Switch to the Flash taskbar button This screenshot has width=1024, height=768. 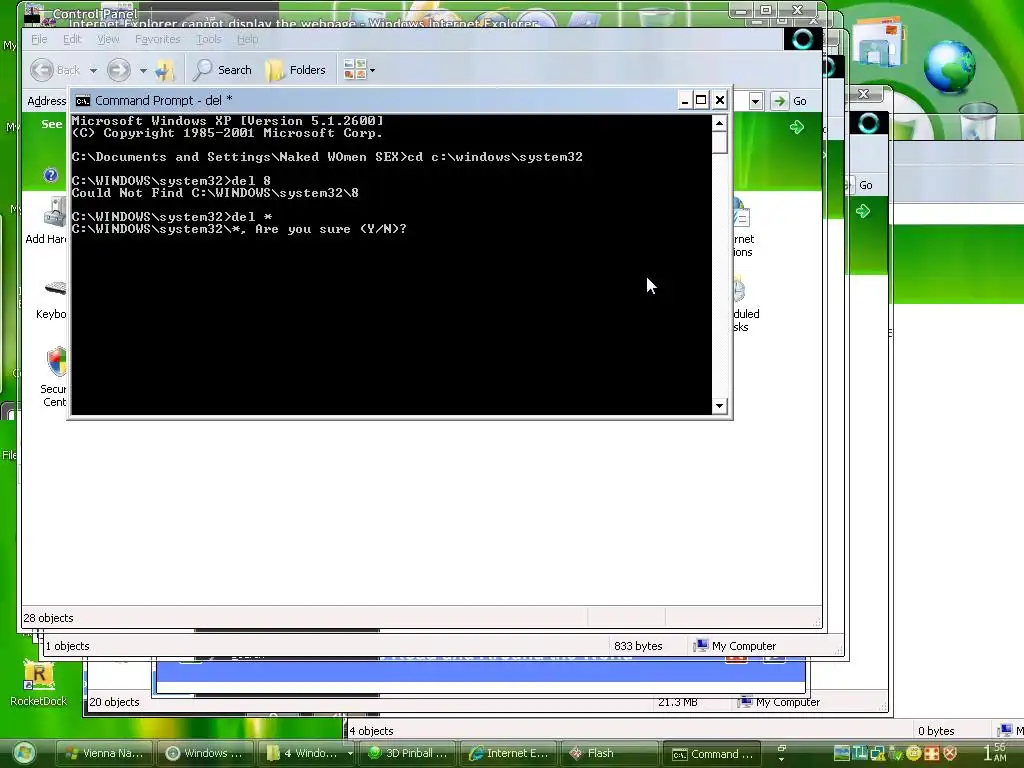pos(609,754)
